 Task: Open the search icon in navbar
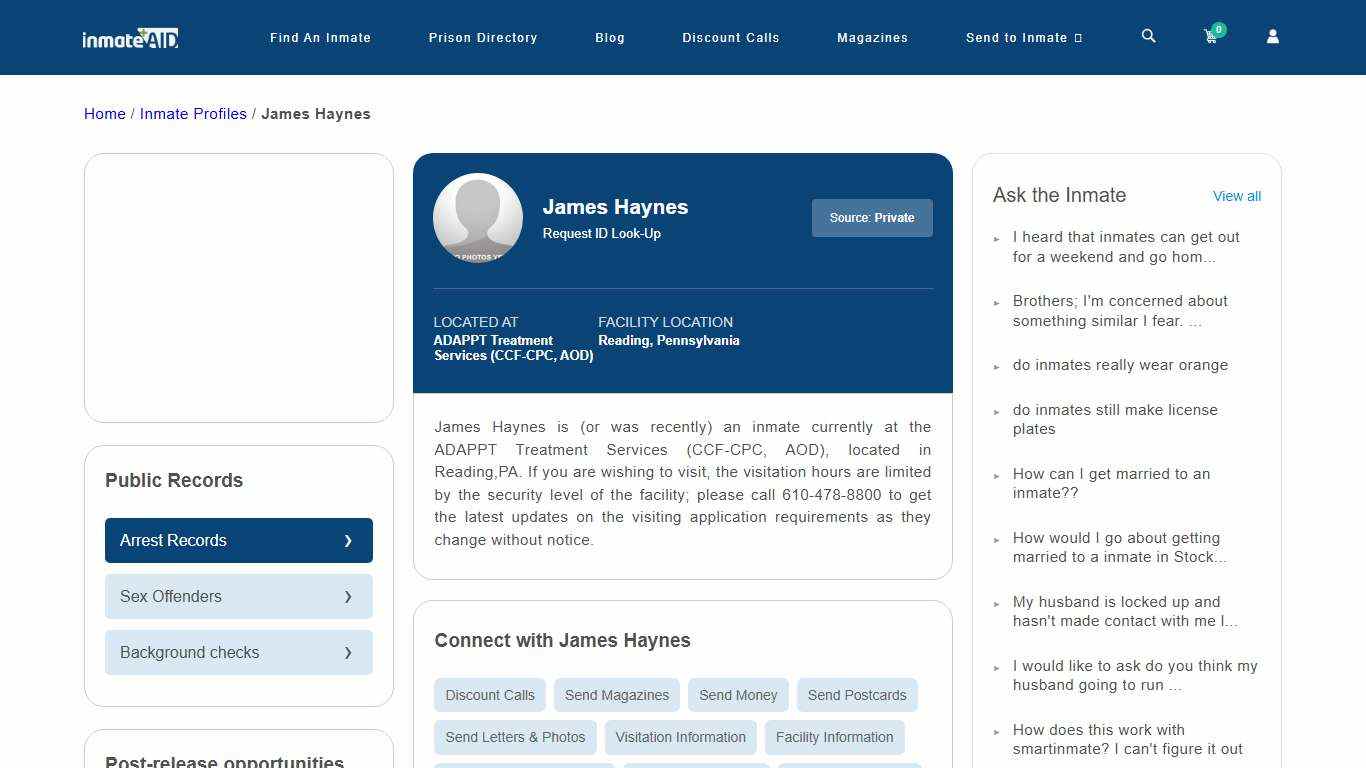pos(1147,36)
